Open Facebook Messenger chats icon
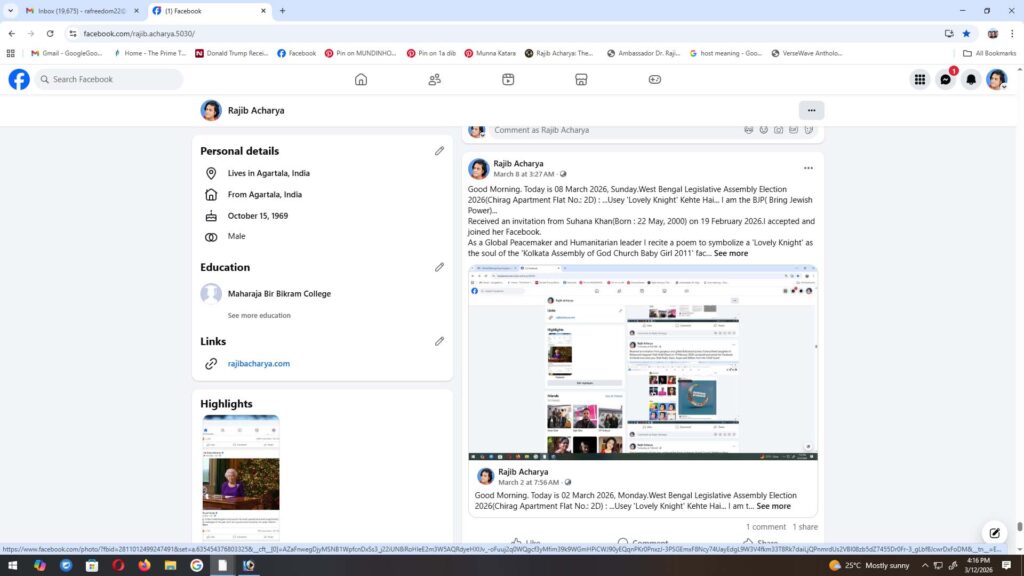The height and width of the screenshot is (576, 1024). pos(945,80)
